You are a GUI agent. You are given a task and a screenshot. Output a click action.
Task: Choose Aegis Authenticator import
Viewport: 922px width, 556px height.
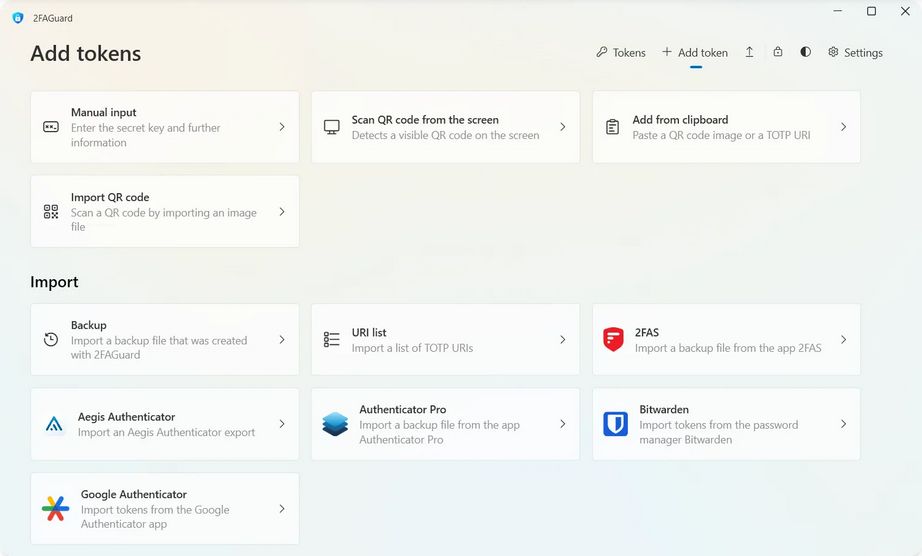point(165,424)
